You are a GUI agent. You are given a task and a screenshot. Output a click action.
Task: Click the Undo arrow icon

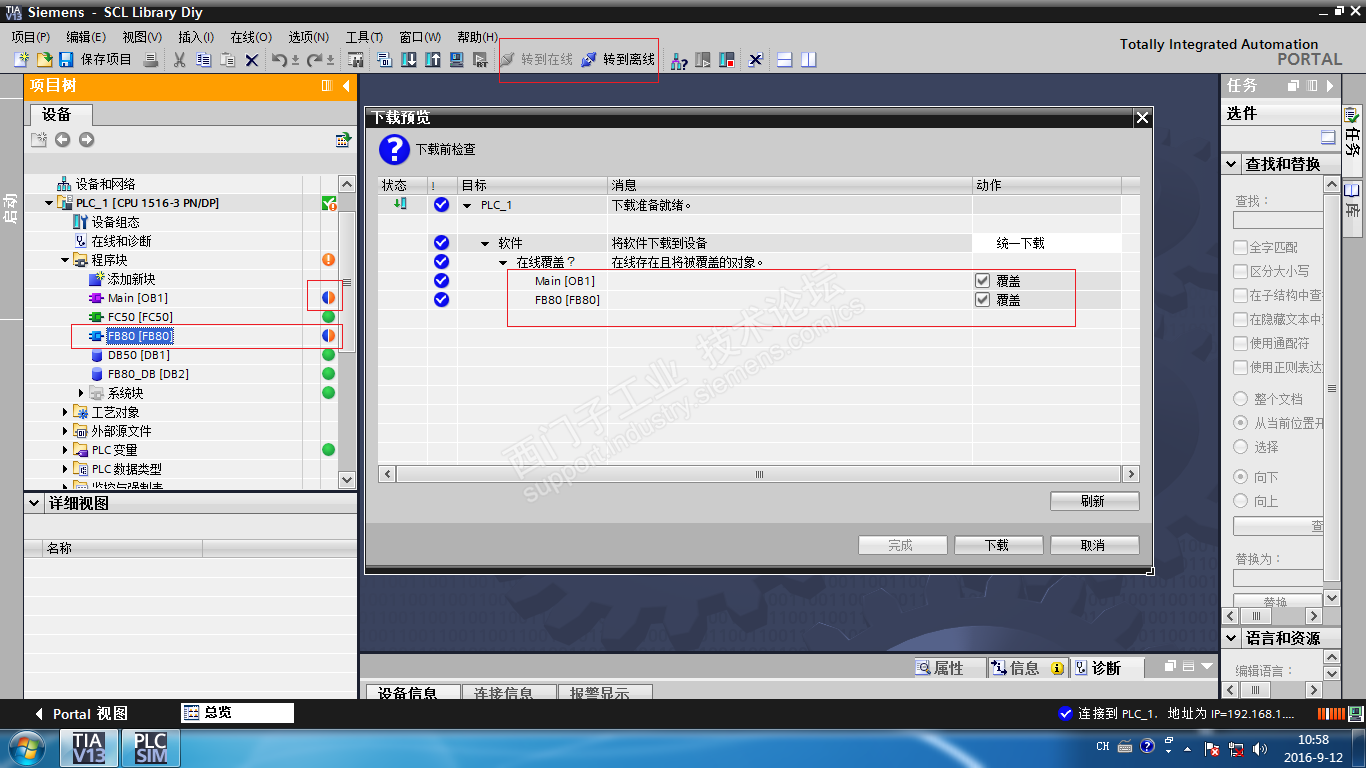280,60
